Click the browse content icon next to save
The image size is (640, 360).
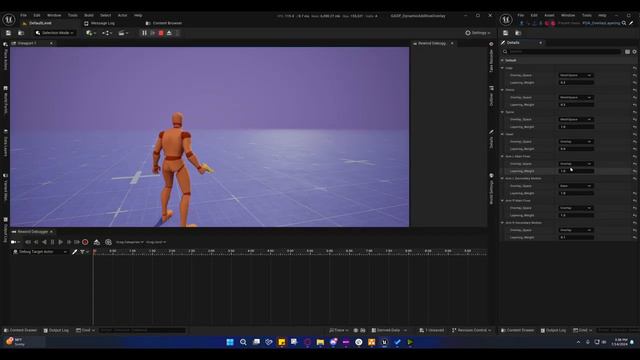point(21,33)
